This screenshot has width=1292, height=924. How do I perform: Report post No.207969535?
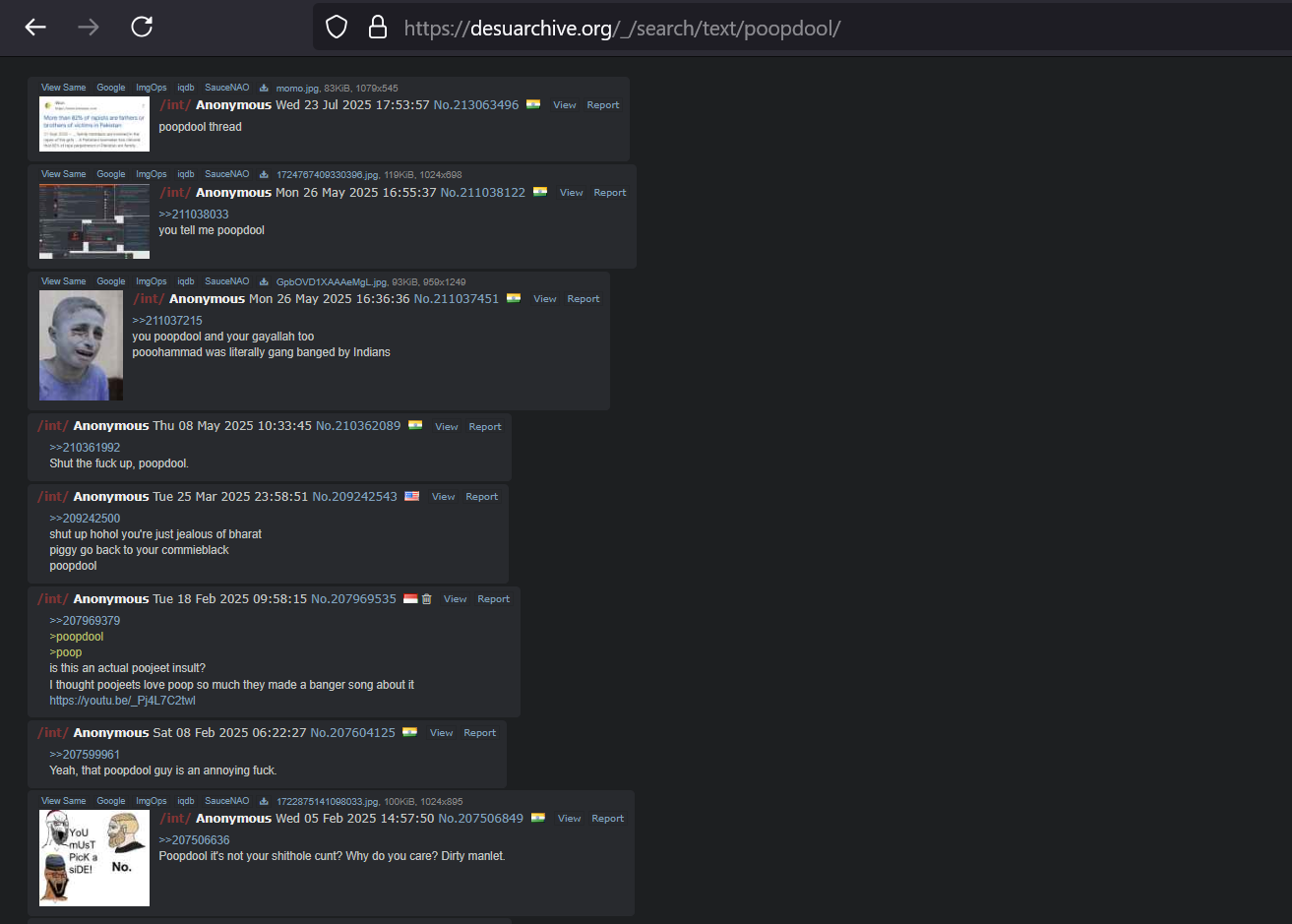tap(494, 599)
